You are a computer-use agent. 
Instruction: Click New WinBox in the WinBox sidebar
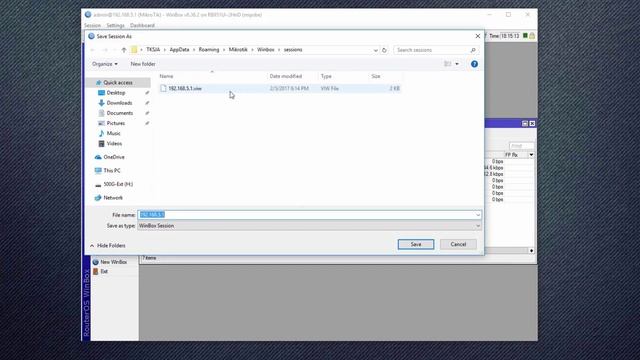pos(113,262)
